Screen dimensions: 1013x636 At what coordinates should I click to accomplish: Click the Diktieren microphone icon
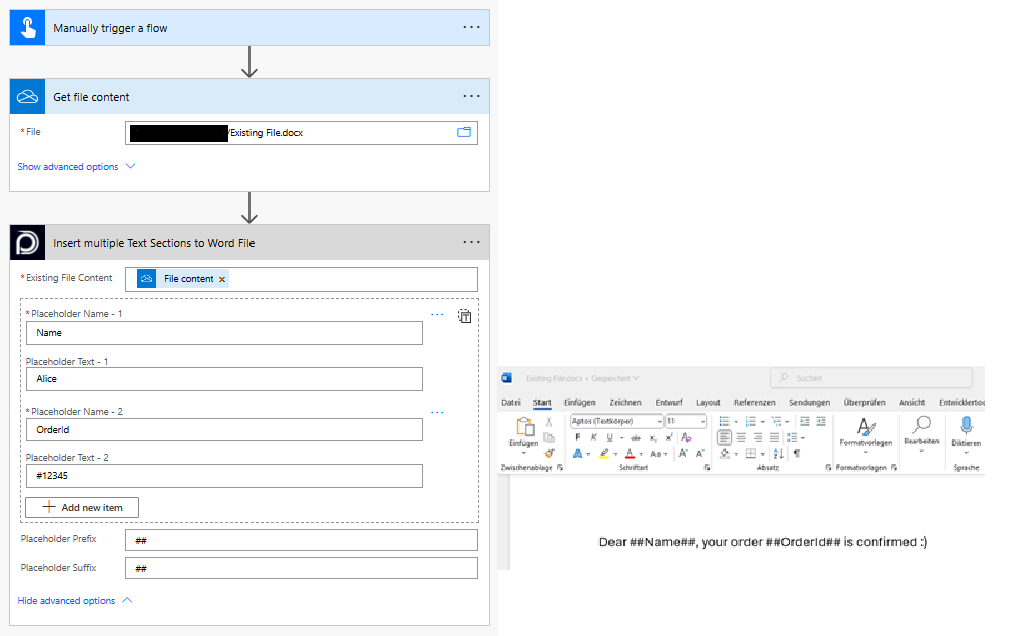[966, 427]
